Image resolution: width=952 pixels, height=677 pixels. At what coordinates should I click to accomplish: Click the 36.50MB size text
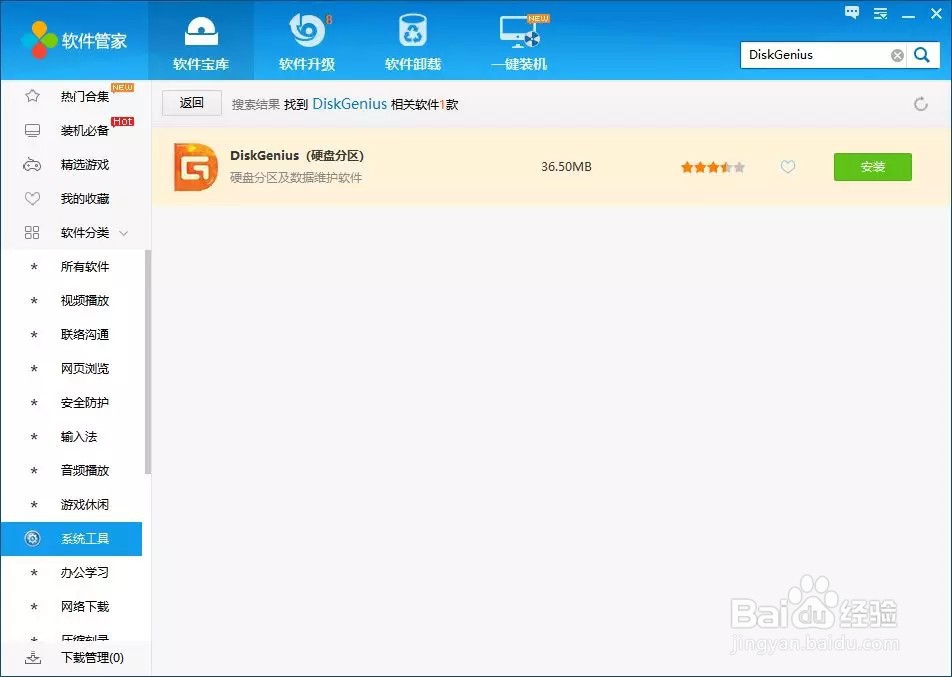(566, 166)
